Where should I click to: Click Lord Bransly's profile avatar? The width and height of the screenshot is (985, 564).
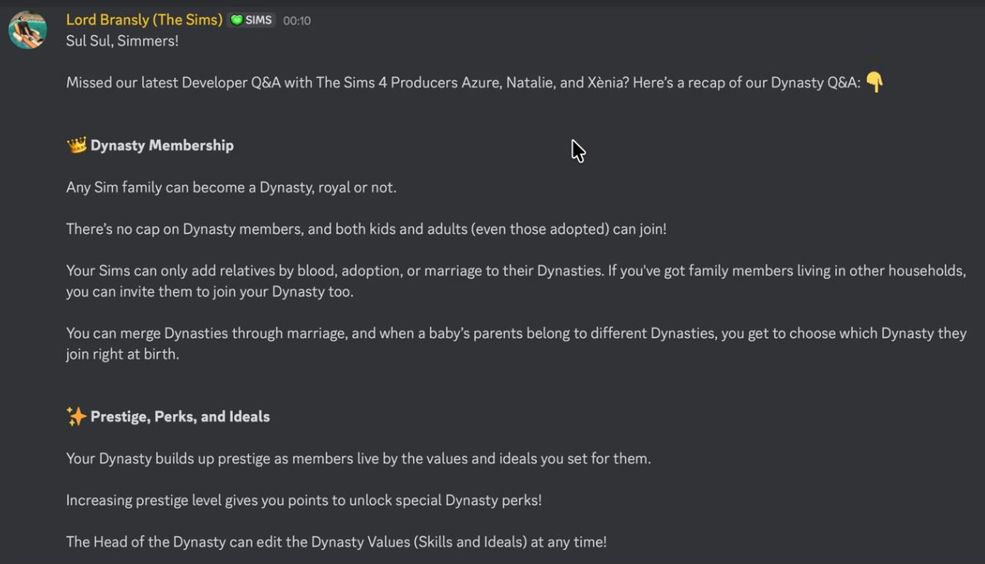click(27, 30)
